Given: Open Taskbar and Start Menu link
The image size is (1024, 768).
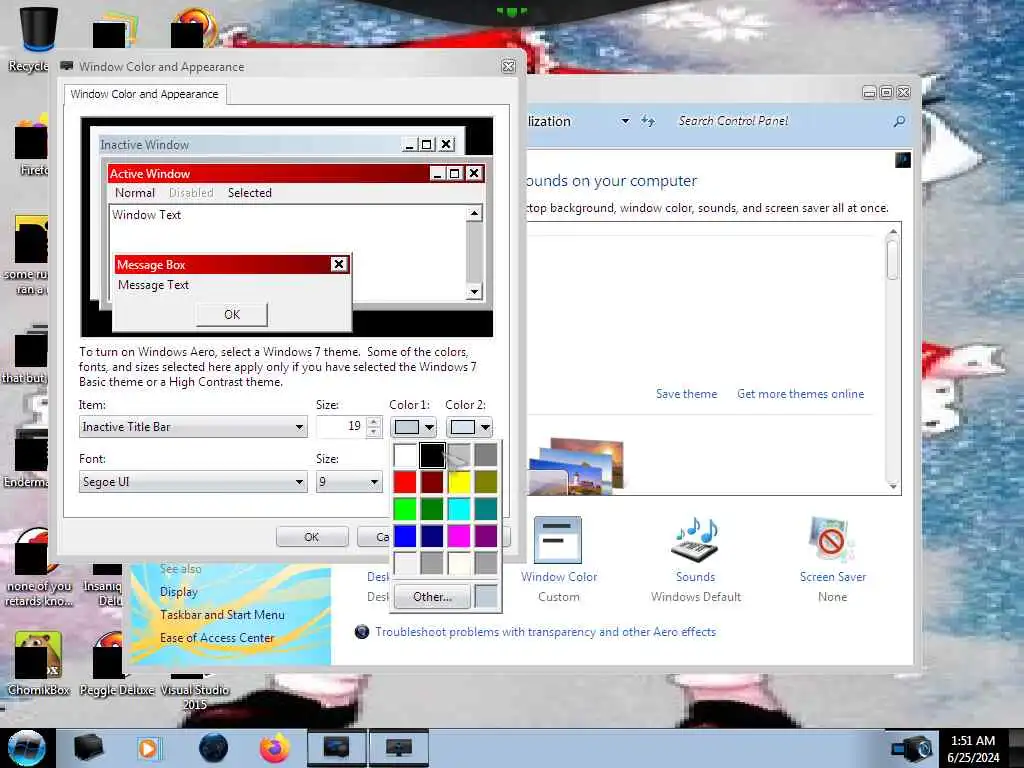Looking at the screenshot, I should point(222,615).
